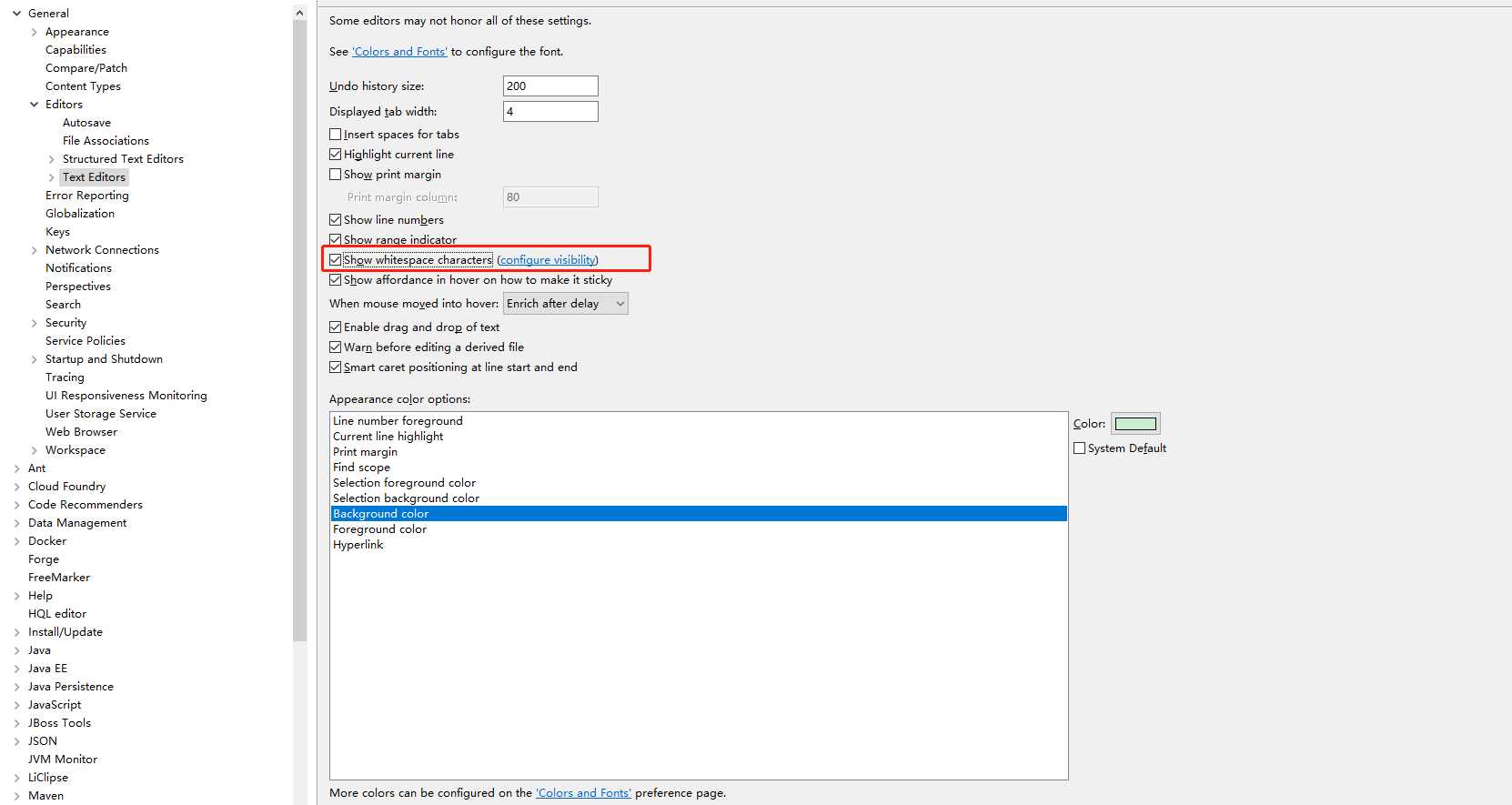Toggle Show range indicator checkbox
This screenshot has height=805, width=1512.
(x=335, y=240)
